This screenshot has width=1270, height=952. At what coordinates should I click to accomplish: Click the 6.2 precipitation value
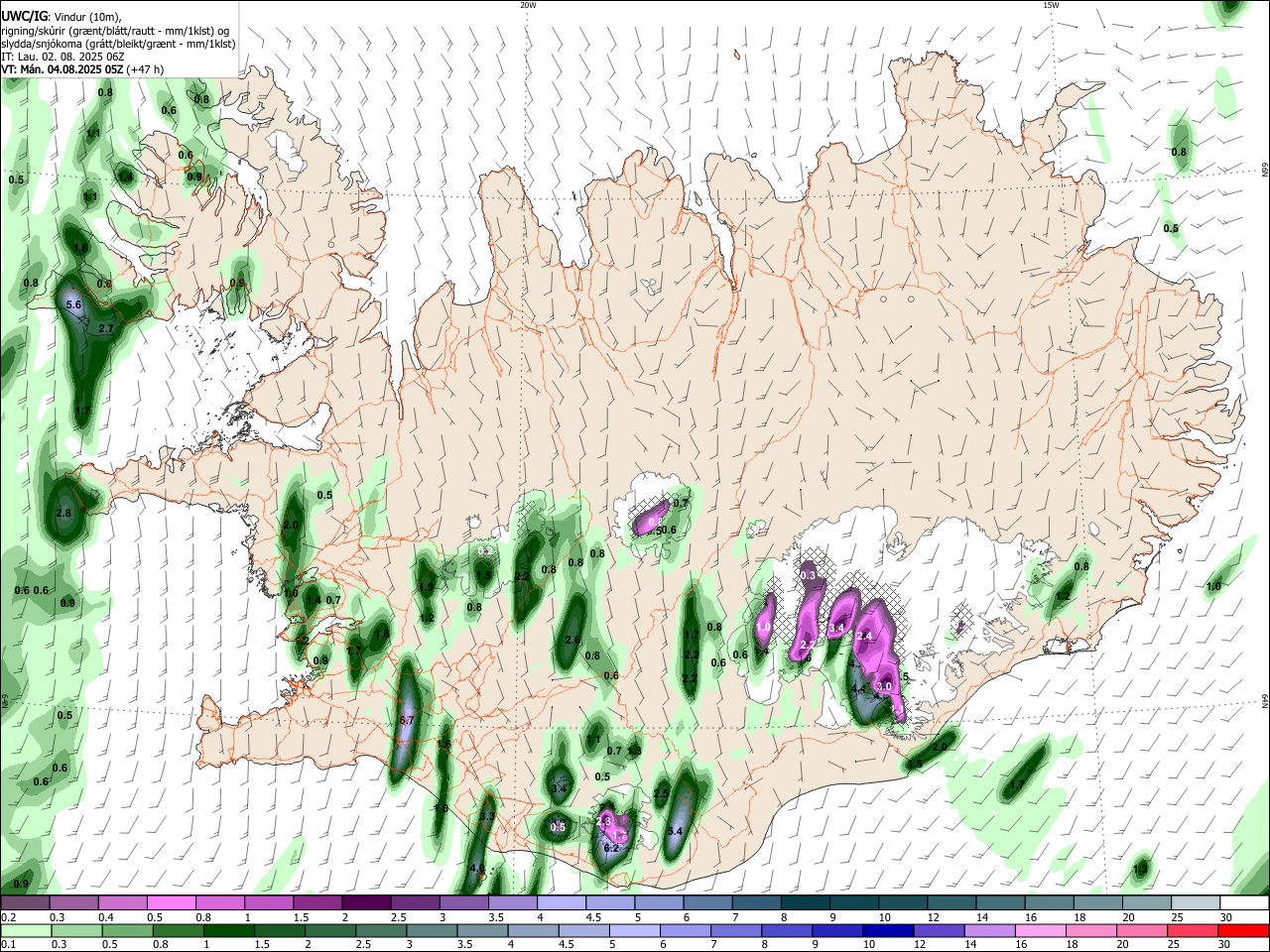point(611,848)
